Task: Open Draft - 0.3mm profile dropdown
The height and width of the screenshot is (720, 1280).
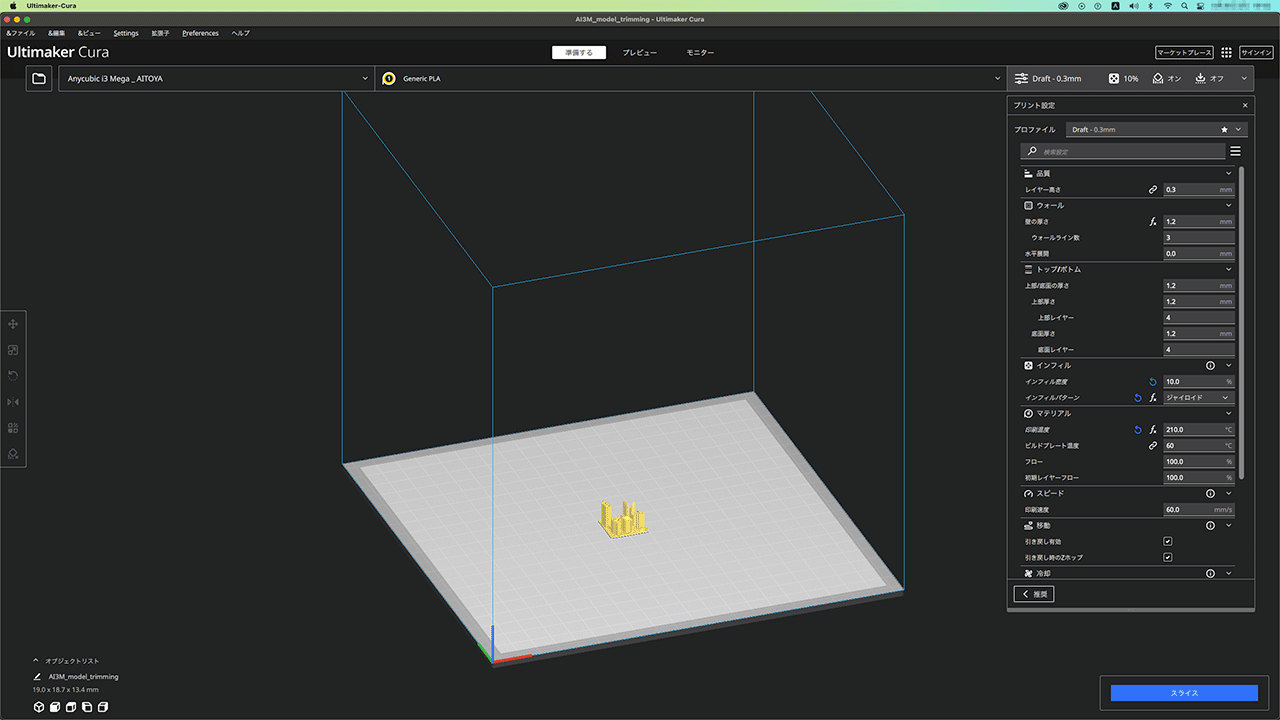Action: click(1157, 129)
